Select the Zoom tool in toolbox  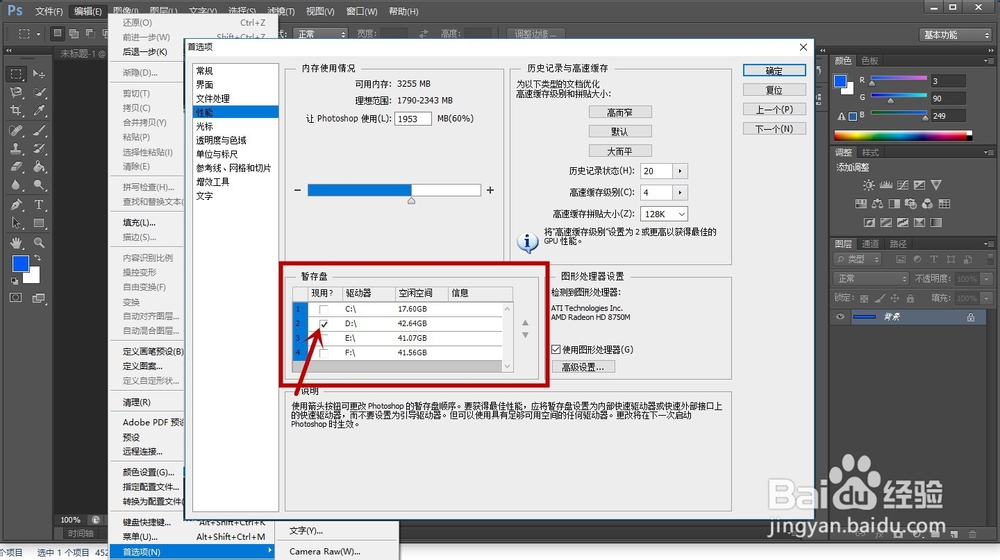39,242
